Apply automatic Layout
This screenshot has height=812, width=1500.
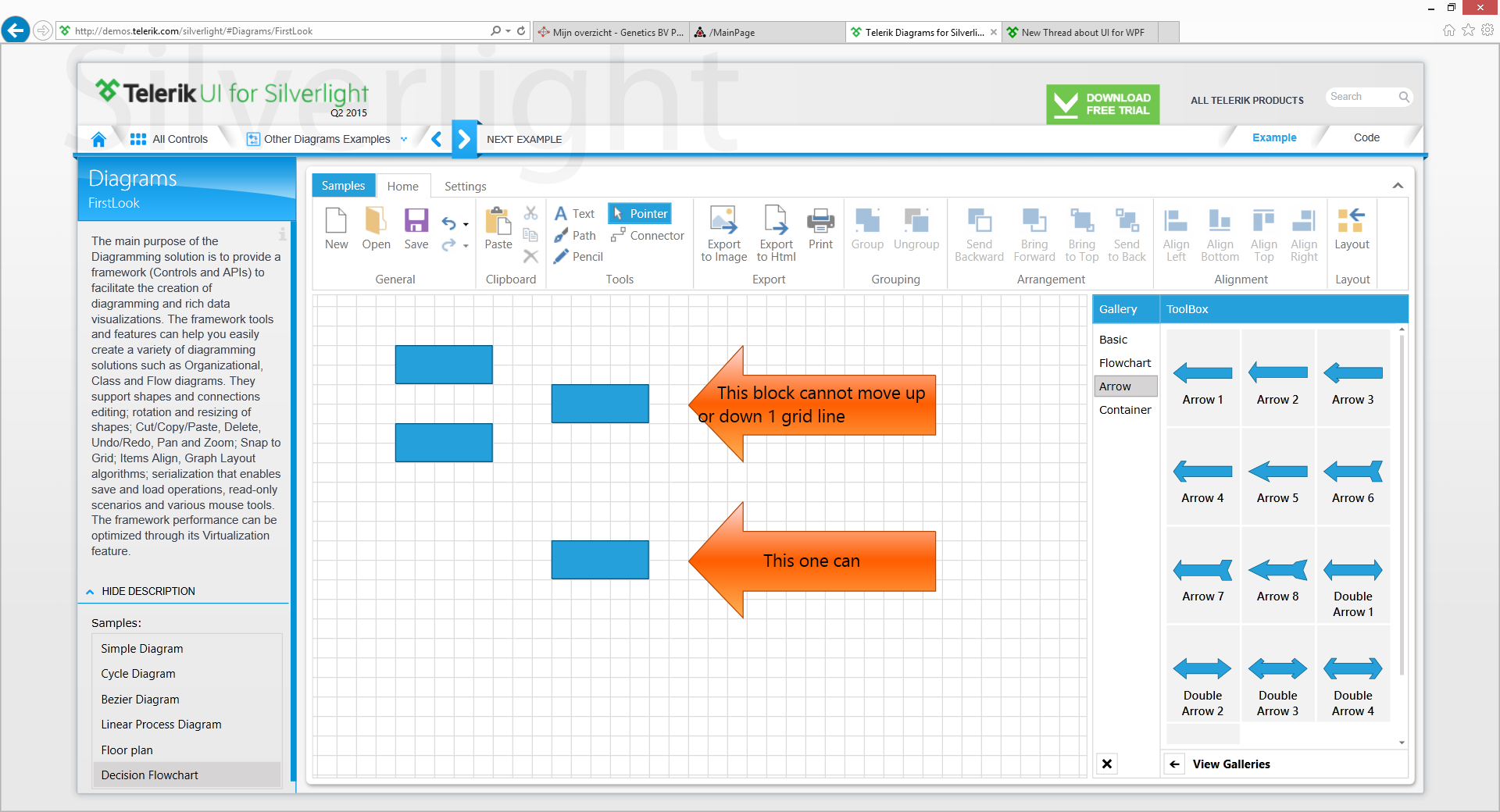coord(1352,229)
